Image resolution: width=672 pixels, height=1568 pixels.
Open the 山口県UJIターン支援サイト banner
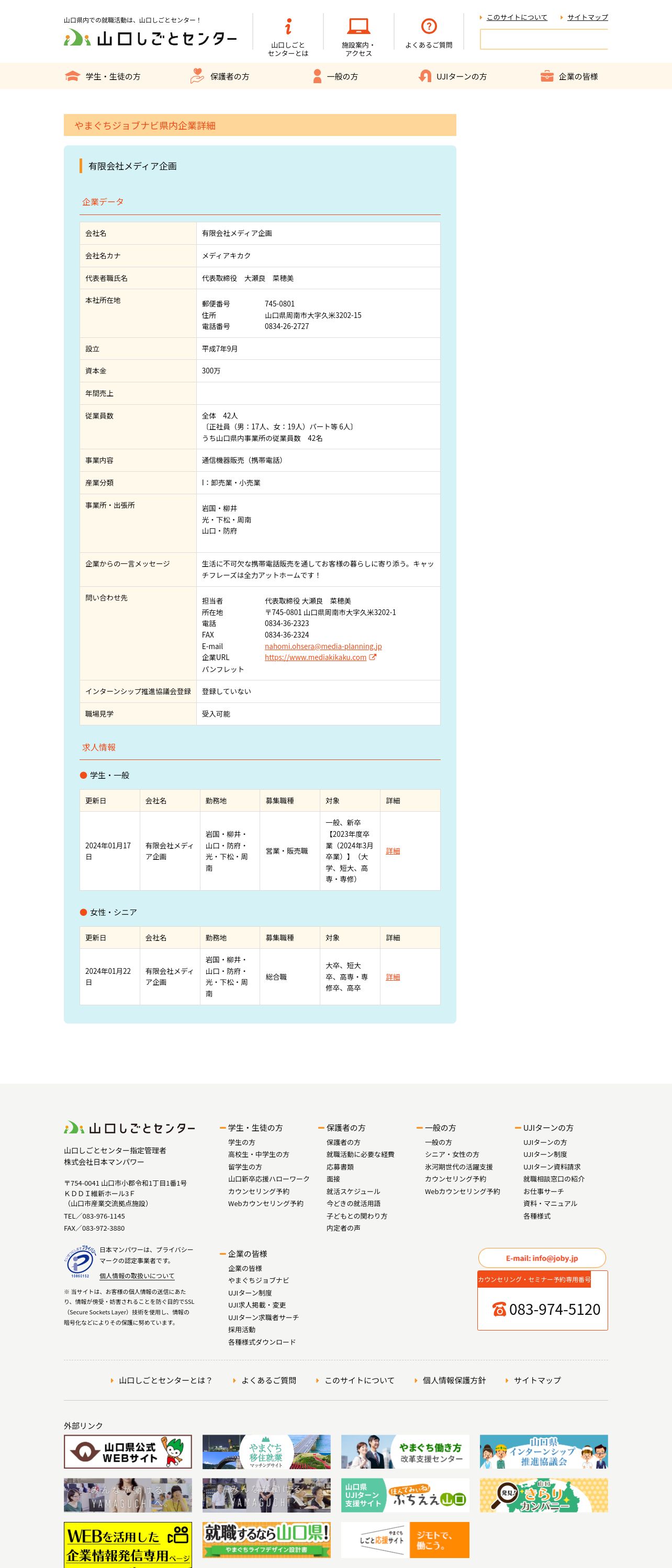pos(405,1495)
